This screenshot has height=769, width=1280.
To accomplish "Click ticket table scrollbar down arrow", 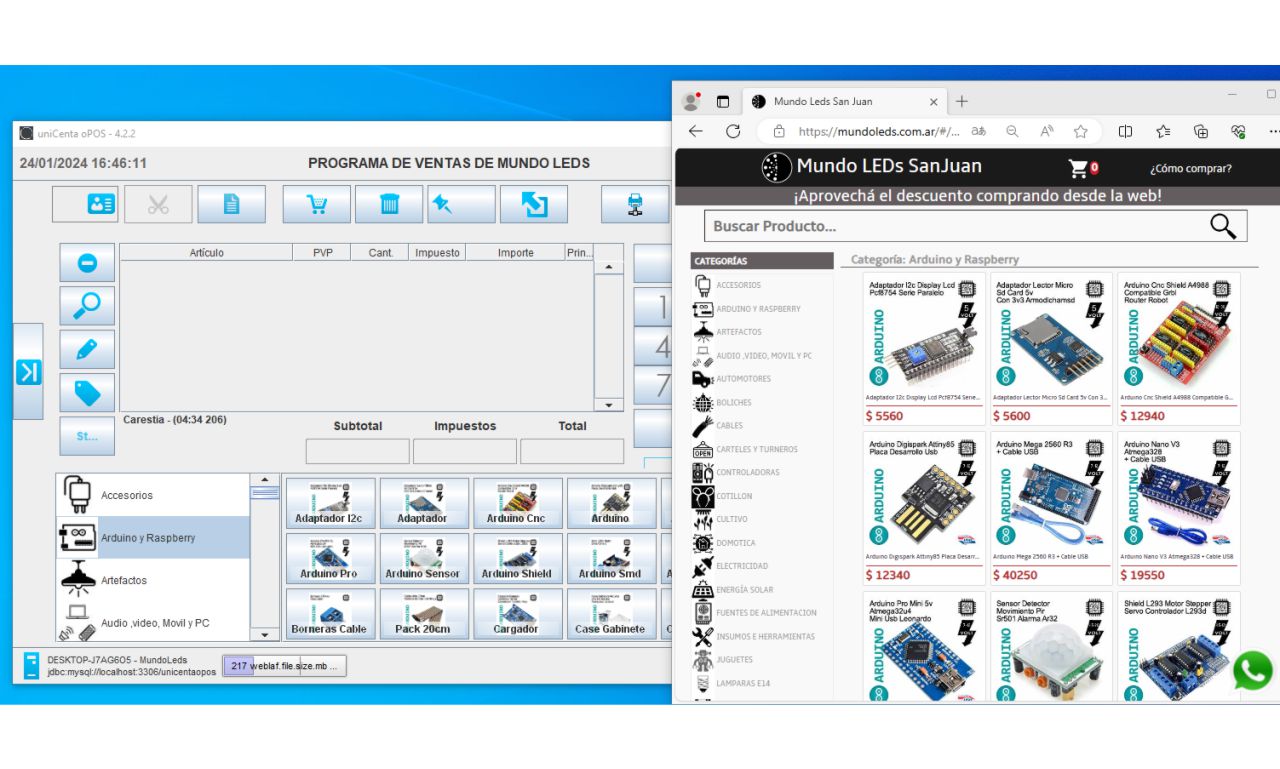I will 608,405.
